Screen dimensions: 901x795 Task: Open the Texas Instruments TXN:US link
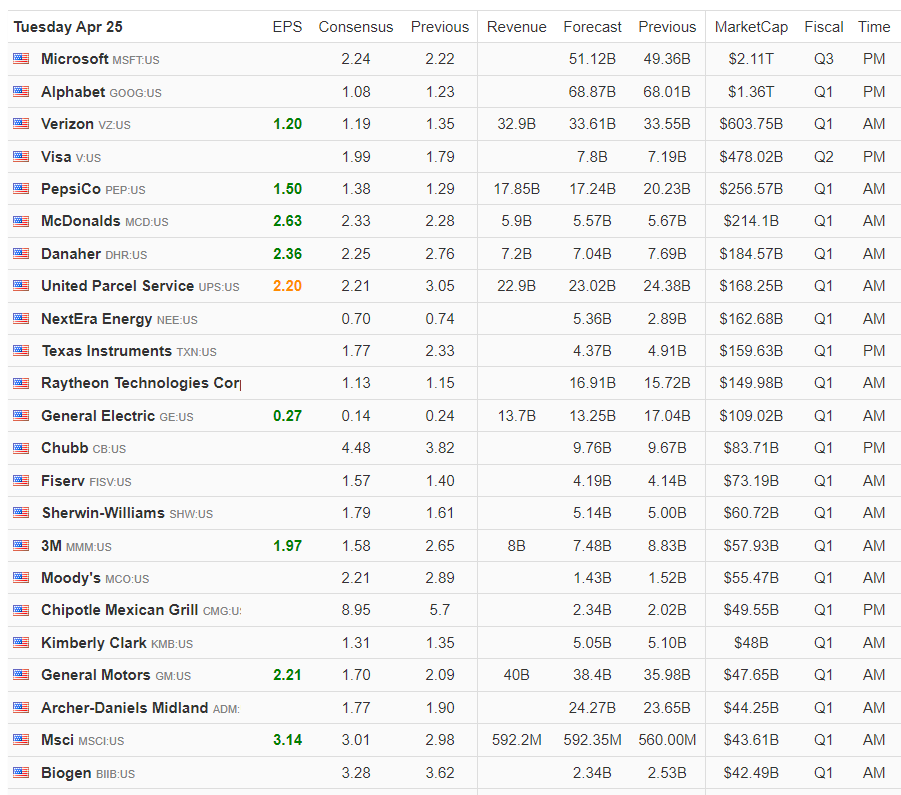[x=129, y=351]
